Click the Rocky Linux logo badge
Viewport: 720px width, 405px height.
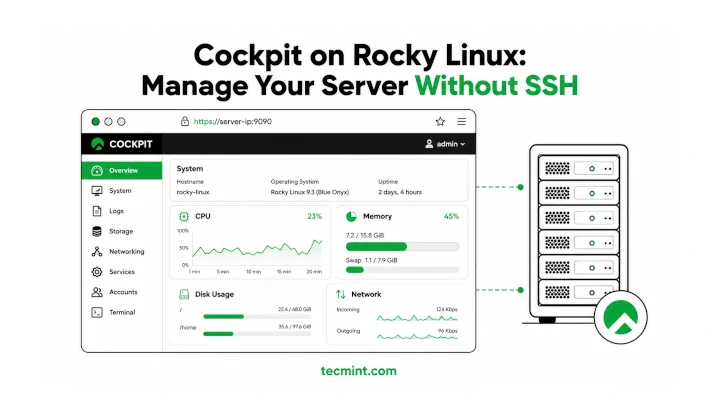(x=621, y=317)
